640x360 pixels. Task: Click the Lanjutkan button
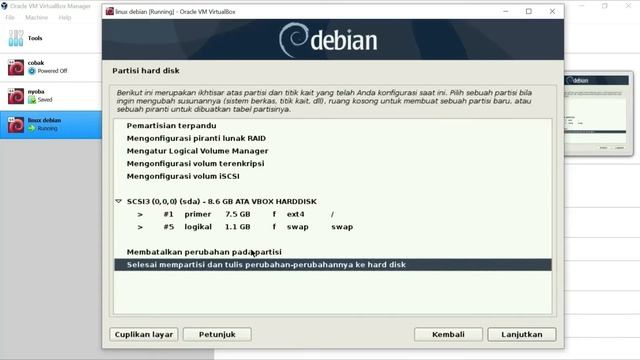tap(522, 334)
